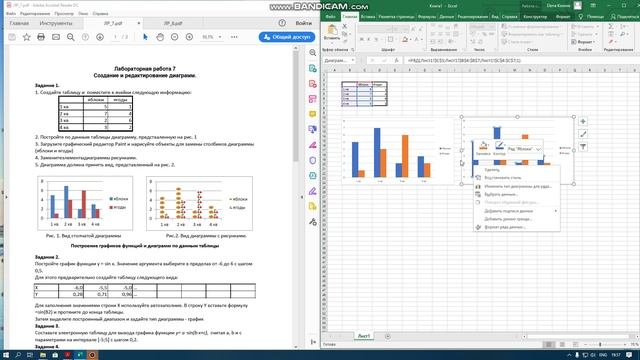The width and height of the screenshot is (640, 360).
Task: Open the font color dropdown arrow
Action: pyautogui.click(x=422, y=40)
